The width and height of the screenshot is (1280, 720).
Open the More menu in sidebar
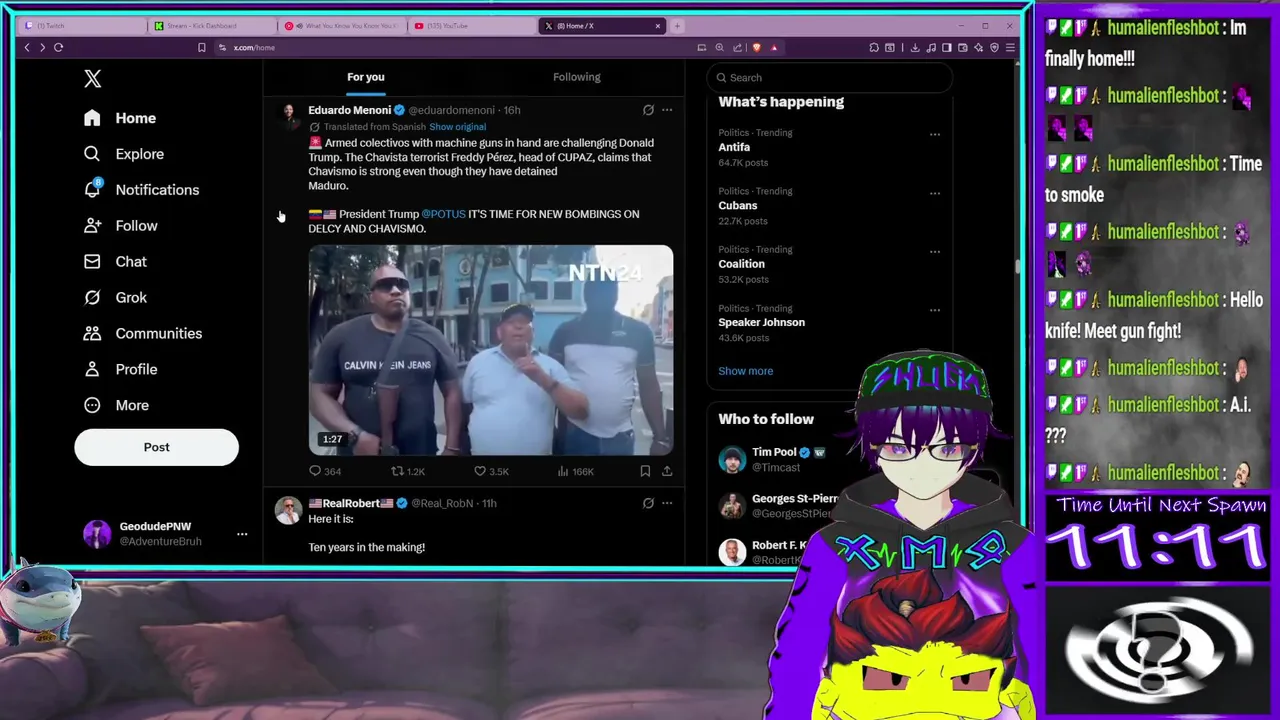point(116,406)
